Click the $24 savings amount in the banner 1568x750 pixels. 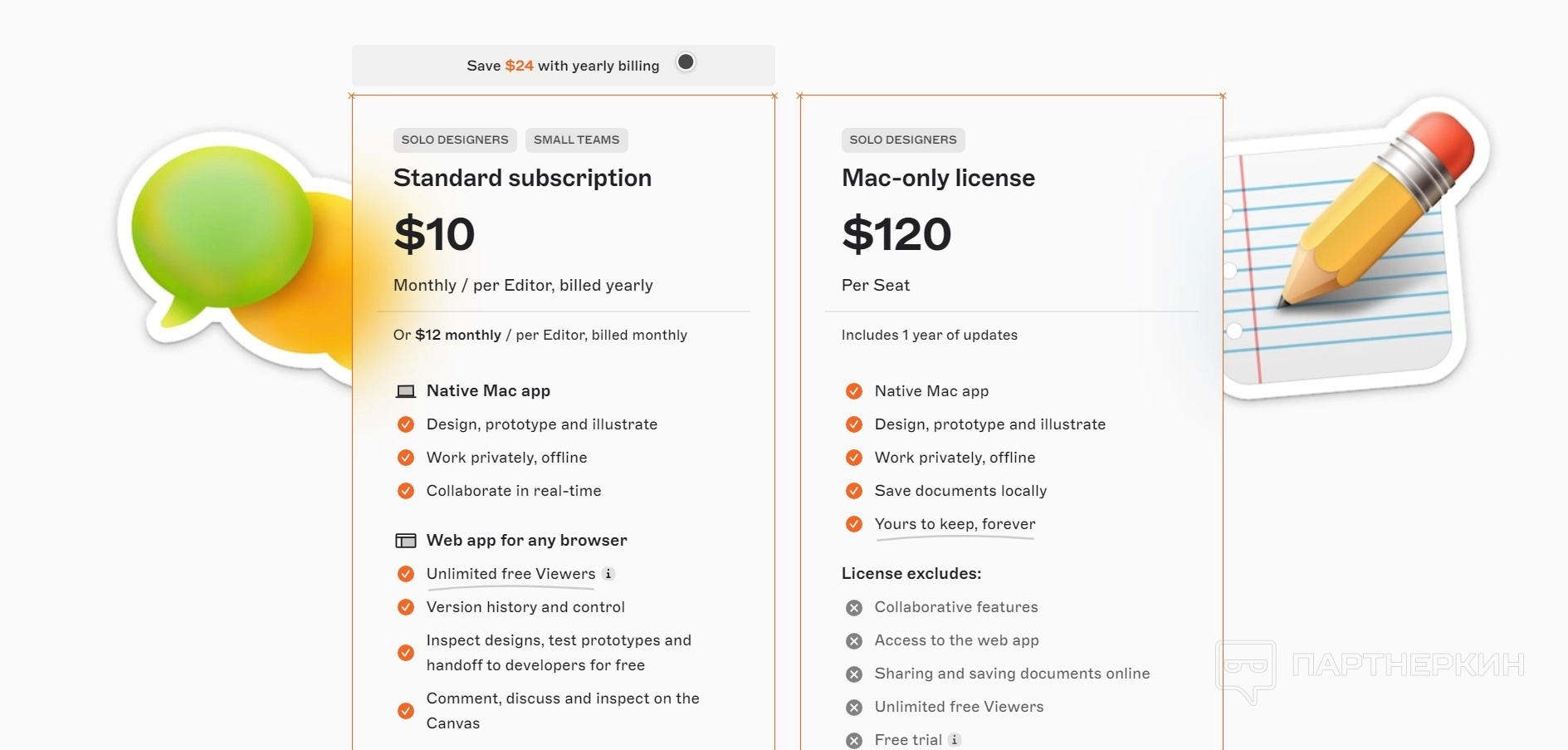519,66
